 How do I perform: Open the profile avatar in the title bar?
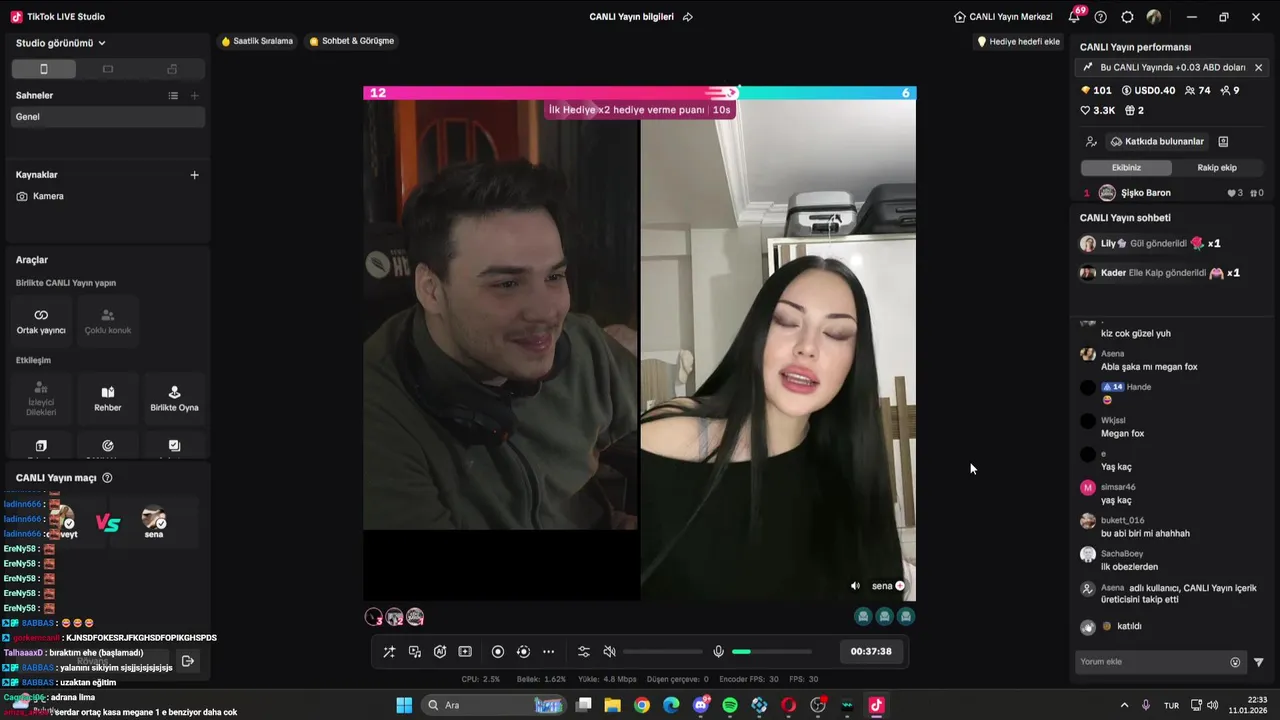pos(1154,17)
